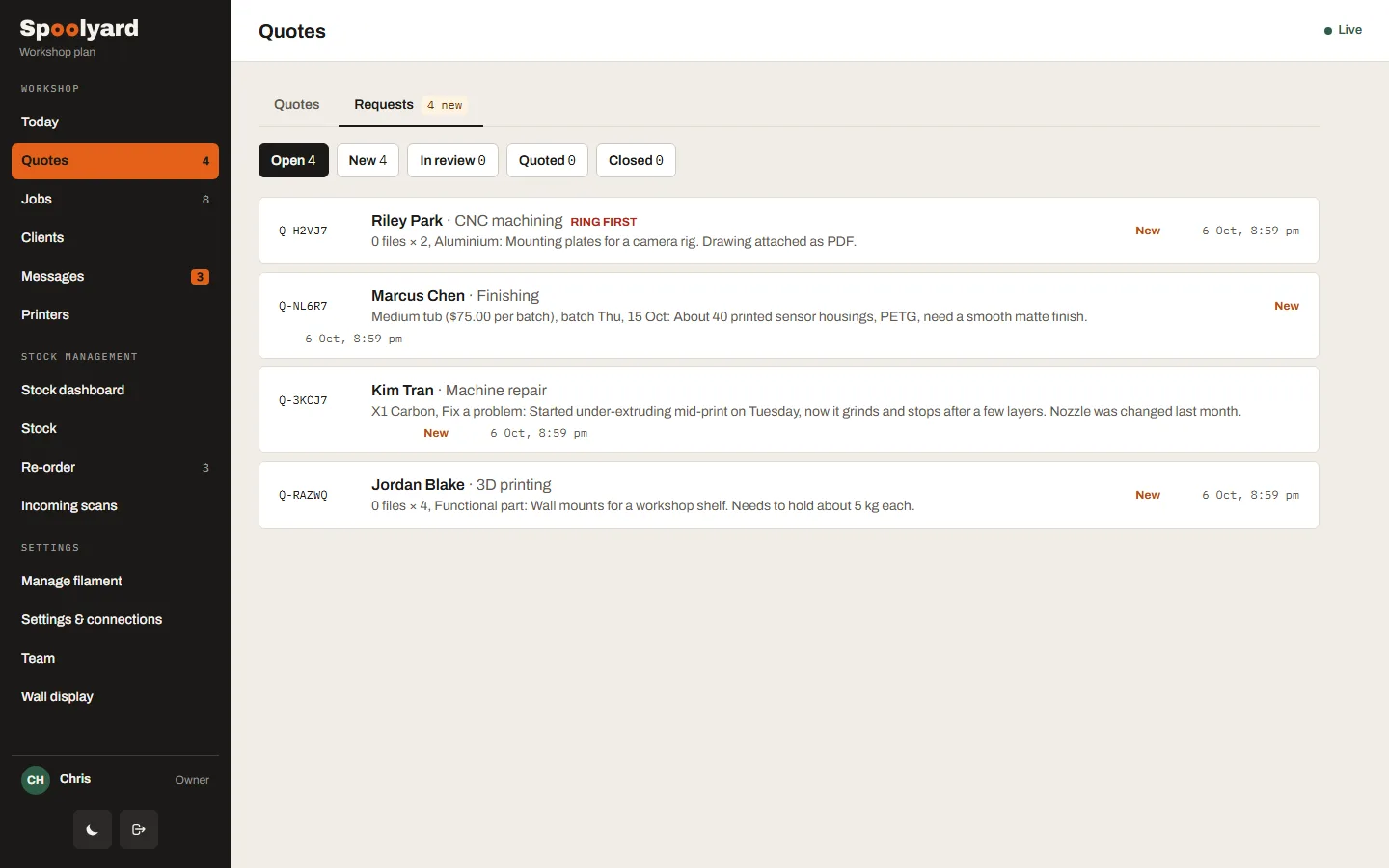
Task: Click the '4 new' badge on Requests
Action: pyautogui.click(x=445, y=105)
